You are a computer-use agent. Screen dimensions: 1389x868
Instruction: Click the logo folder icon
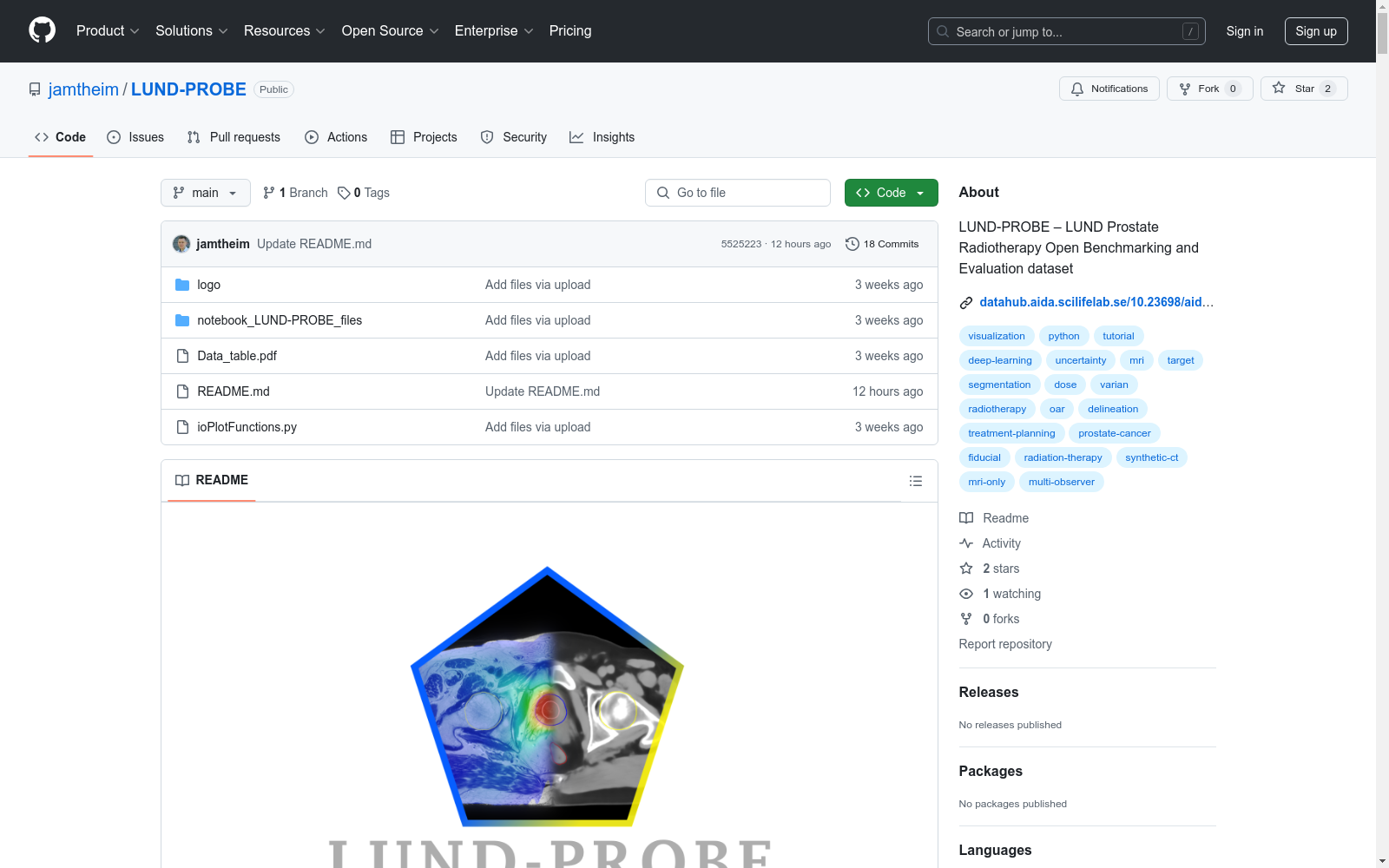coord(182,284)
